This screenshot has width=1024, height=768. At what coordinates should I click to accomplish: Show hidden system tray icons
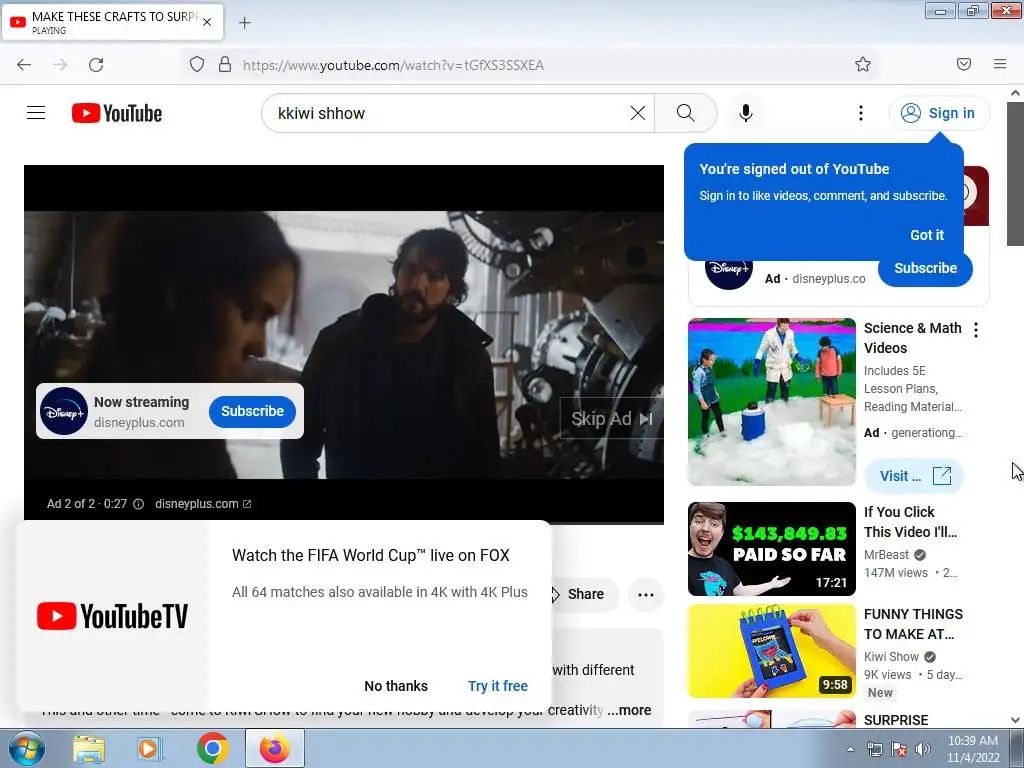tap(850, 749)
